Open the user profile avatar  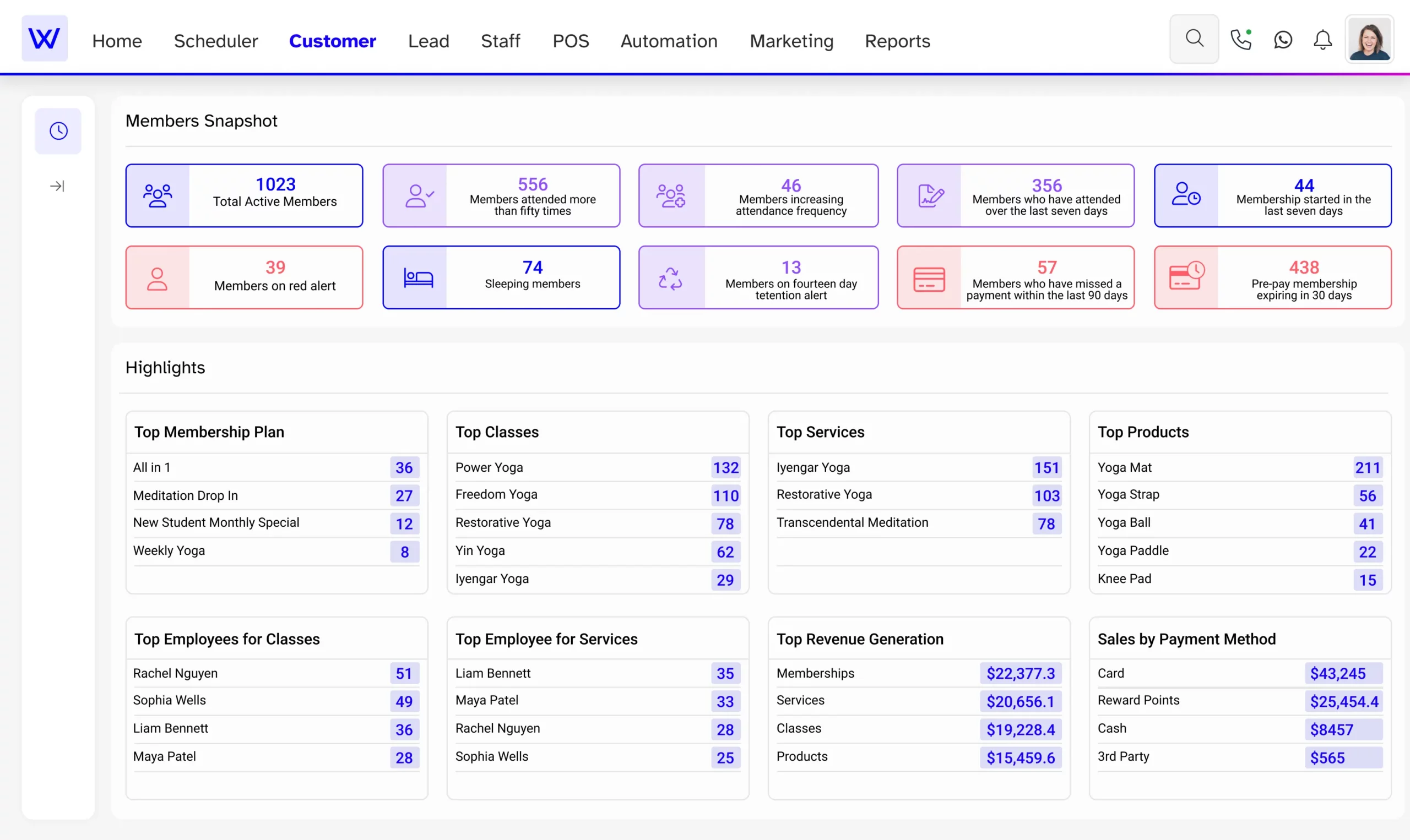tap(1369, 39)
